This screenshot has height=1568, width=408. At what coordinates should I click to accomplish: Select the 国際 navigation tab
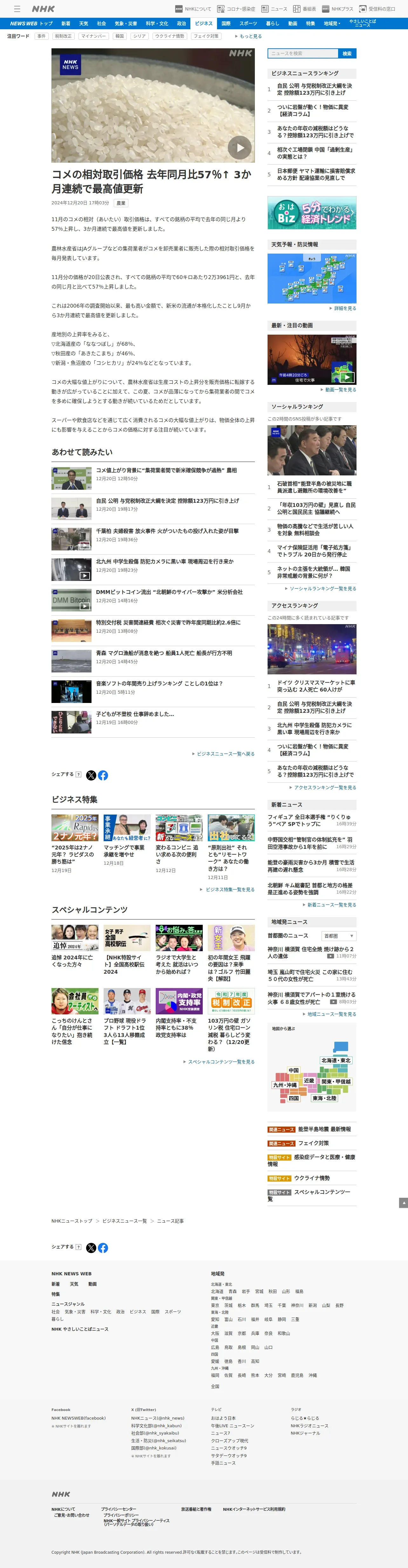coord(226,24)
